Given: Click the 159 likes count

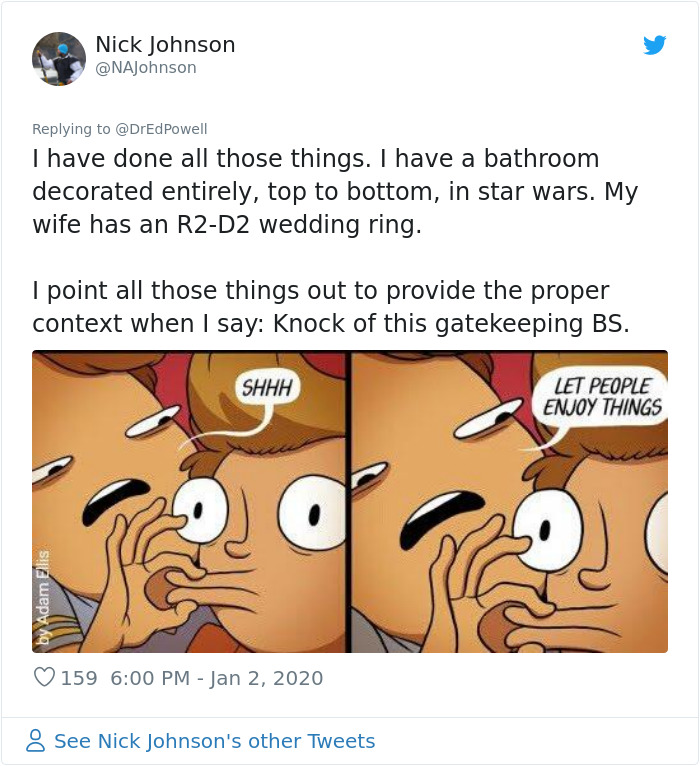Looking at the screenshot, I should [x=79, y=678].
